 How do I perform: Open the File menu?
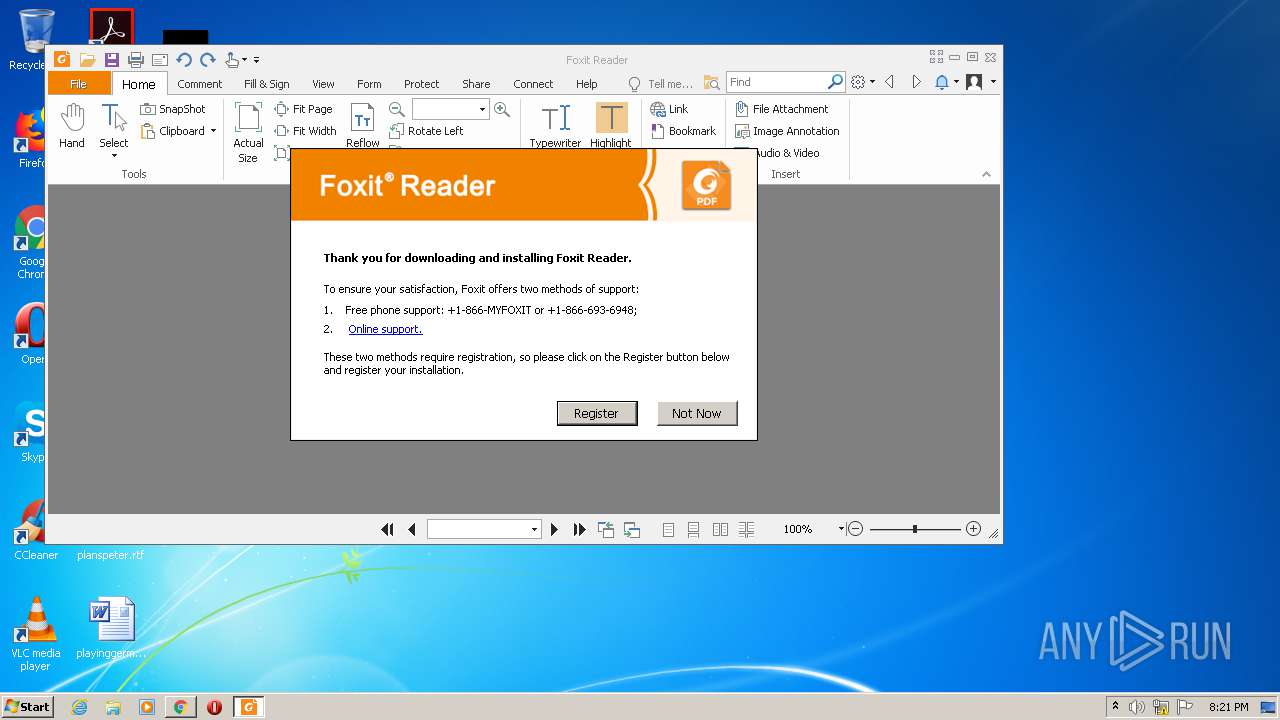(x=78, y=84)
